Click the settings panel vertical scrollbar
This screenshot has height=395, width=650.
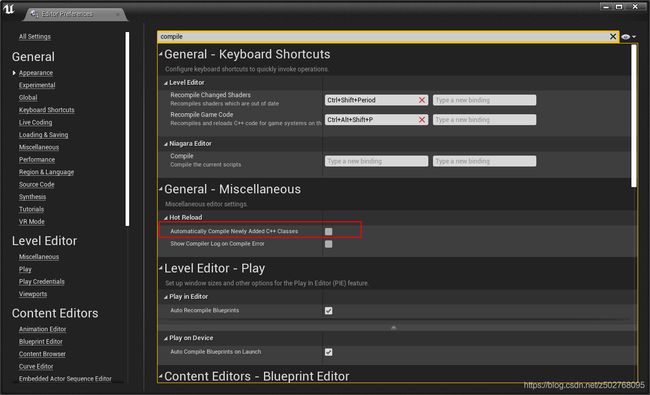[x=633, y=116]
